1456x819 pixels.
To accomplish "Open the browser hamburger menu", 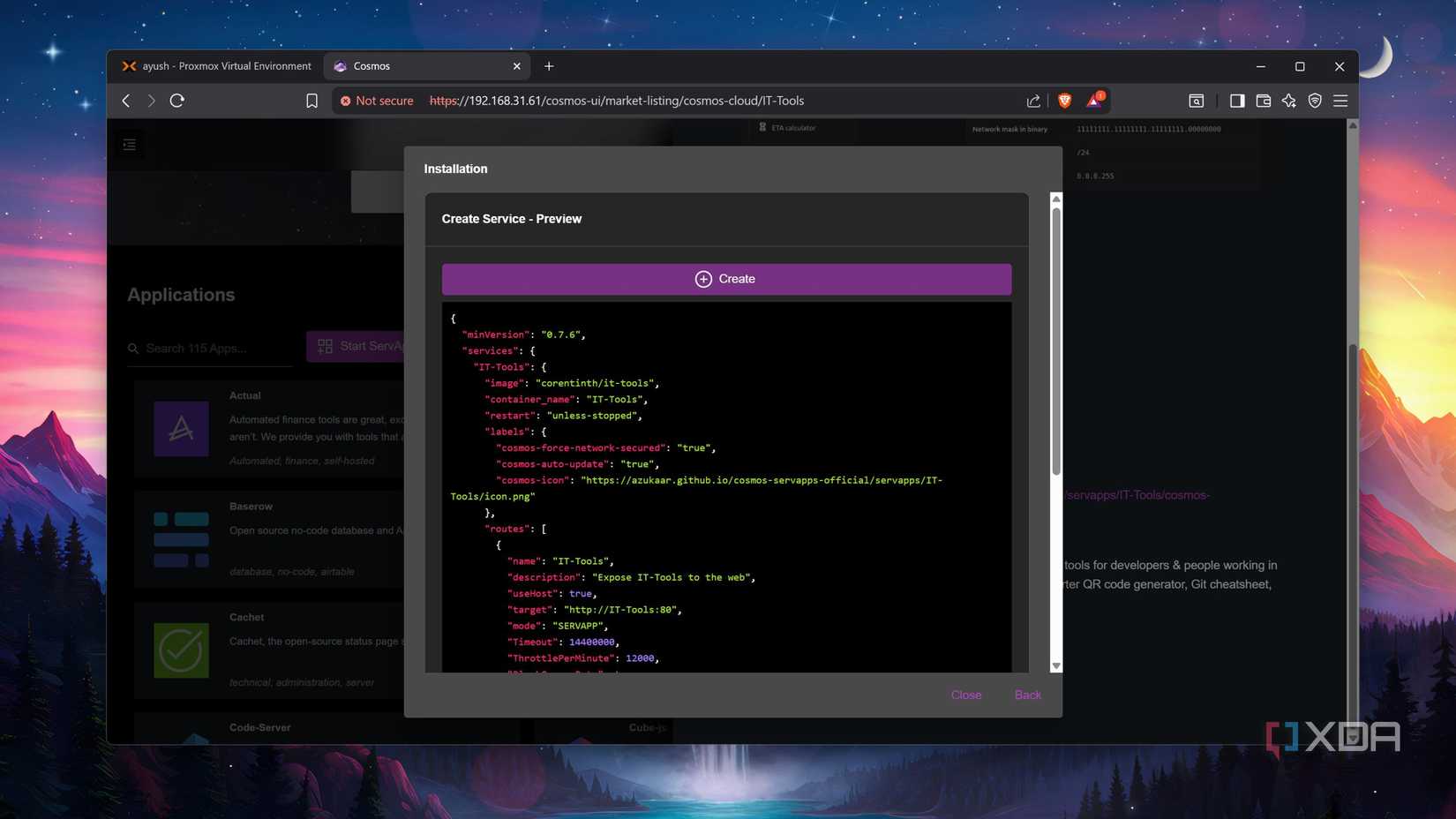I will [1340, 101].
